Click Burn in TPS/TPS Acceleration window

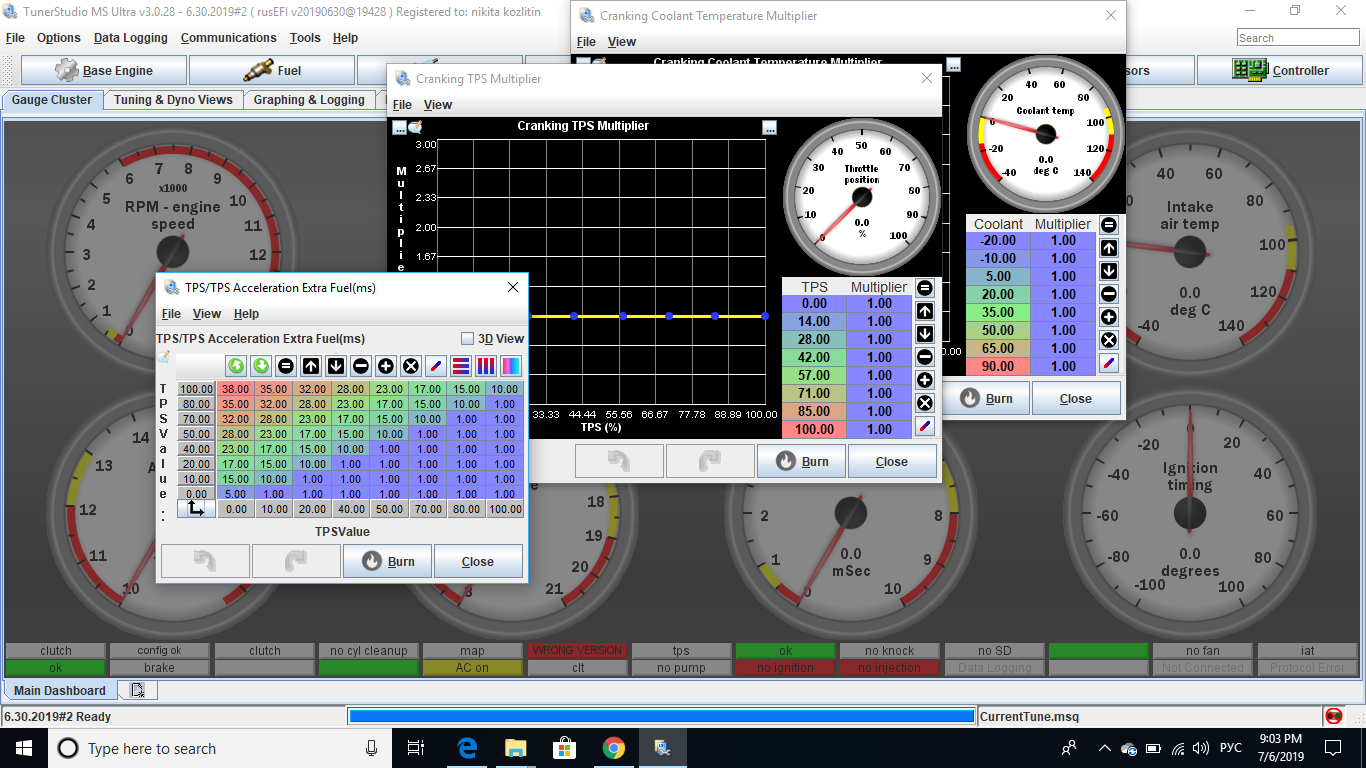tap(387, 561)
